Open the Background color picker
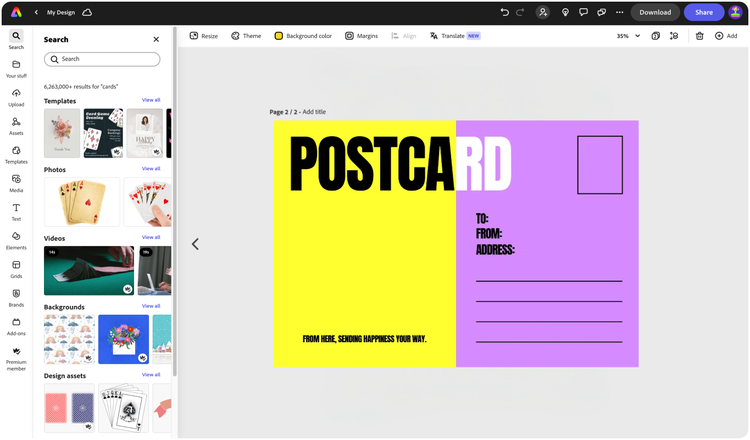Viewport: 750px width, 440px height. pos(303,36)
